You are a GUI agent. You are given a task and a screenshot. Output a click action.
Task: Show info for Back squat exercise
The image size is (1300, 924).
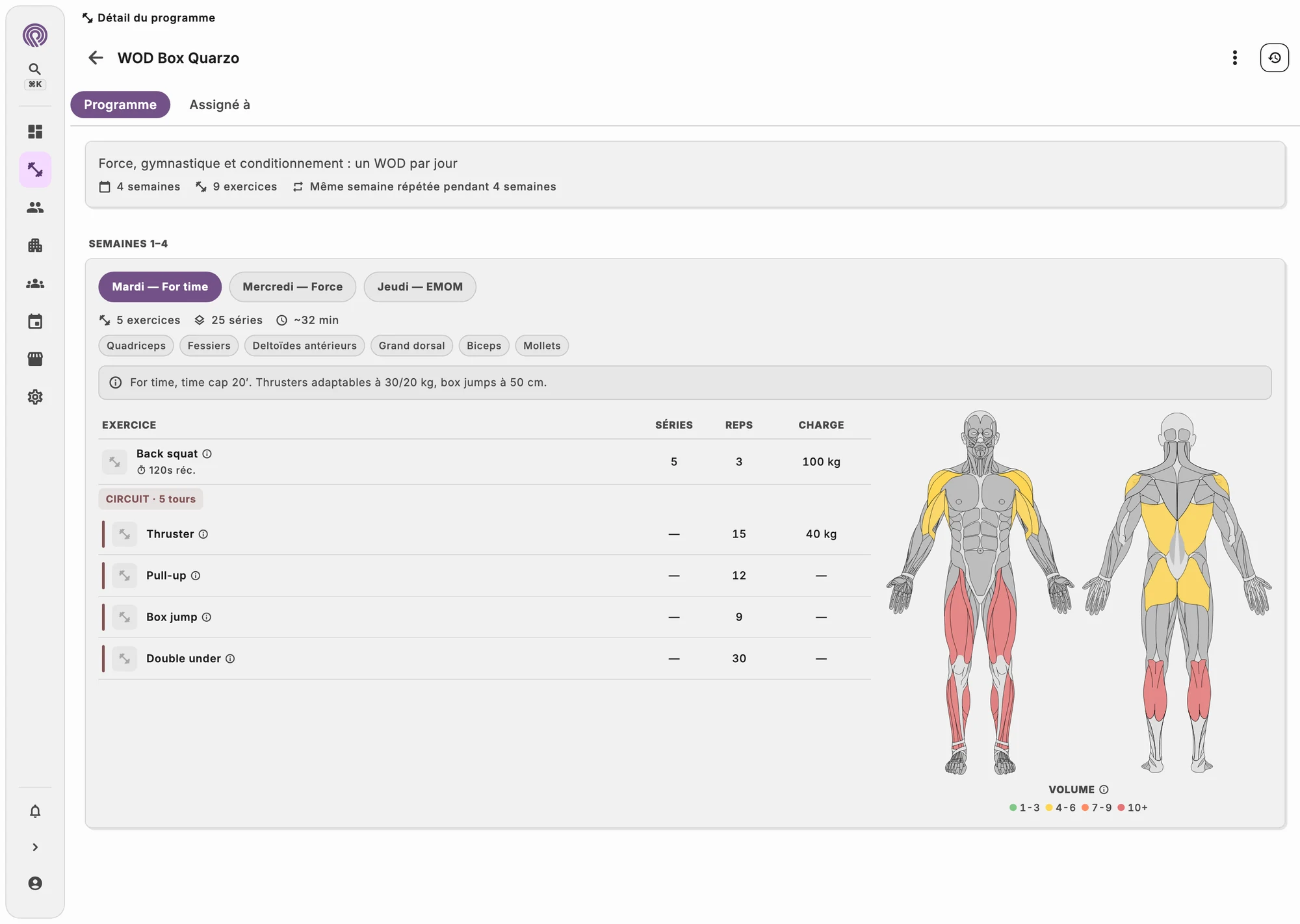pos(207,454)
